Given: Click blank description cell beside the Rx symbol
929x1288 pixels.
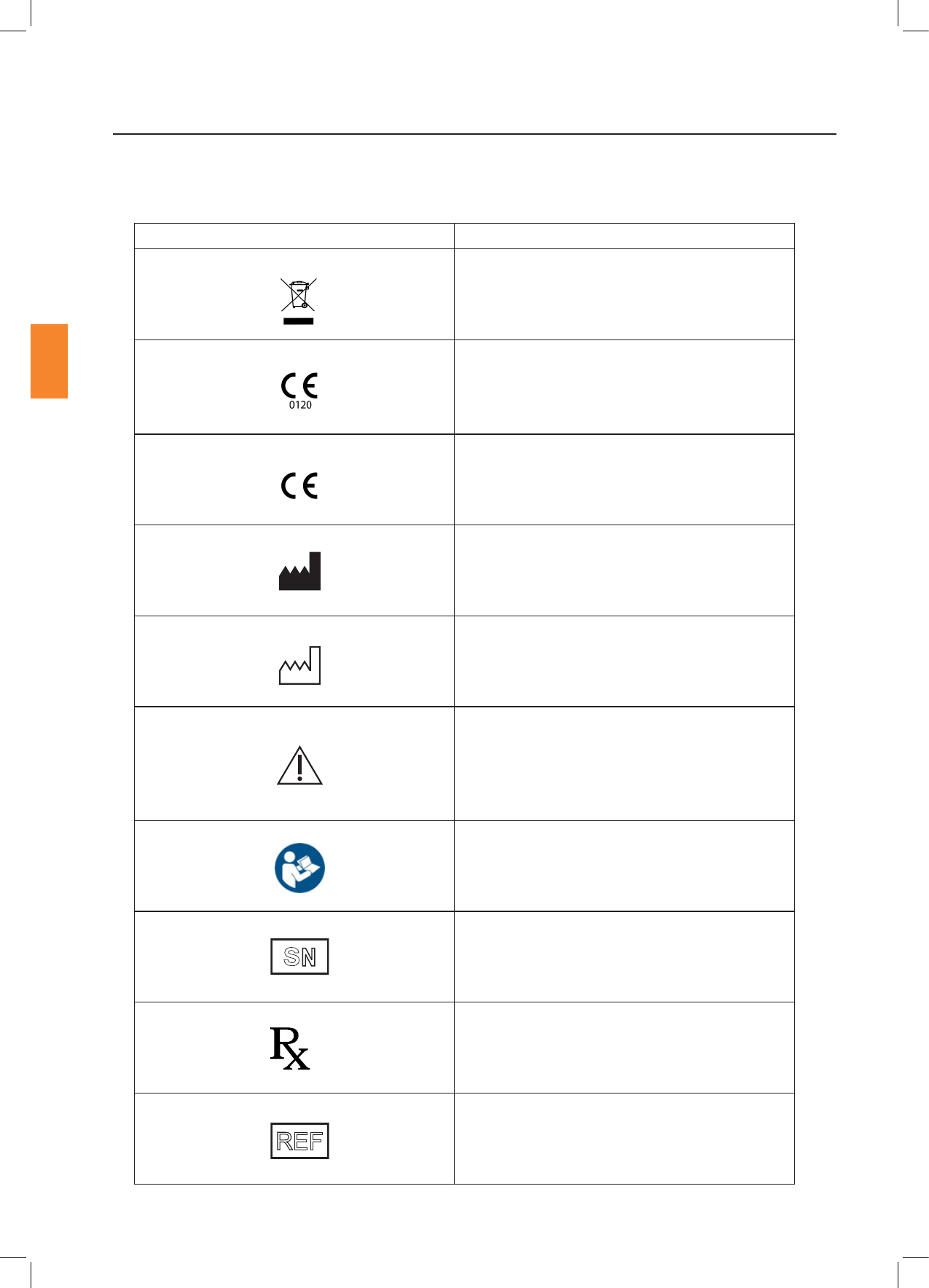Looking at the screenshot, I should [624, 1048].
